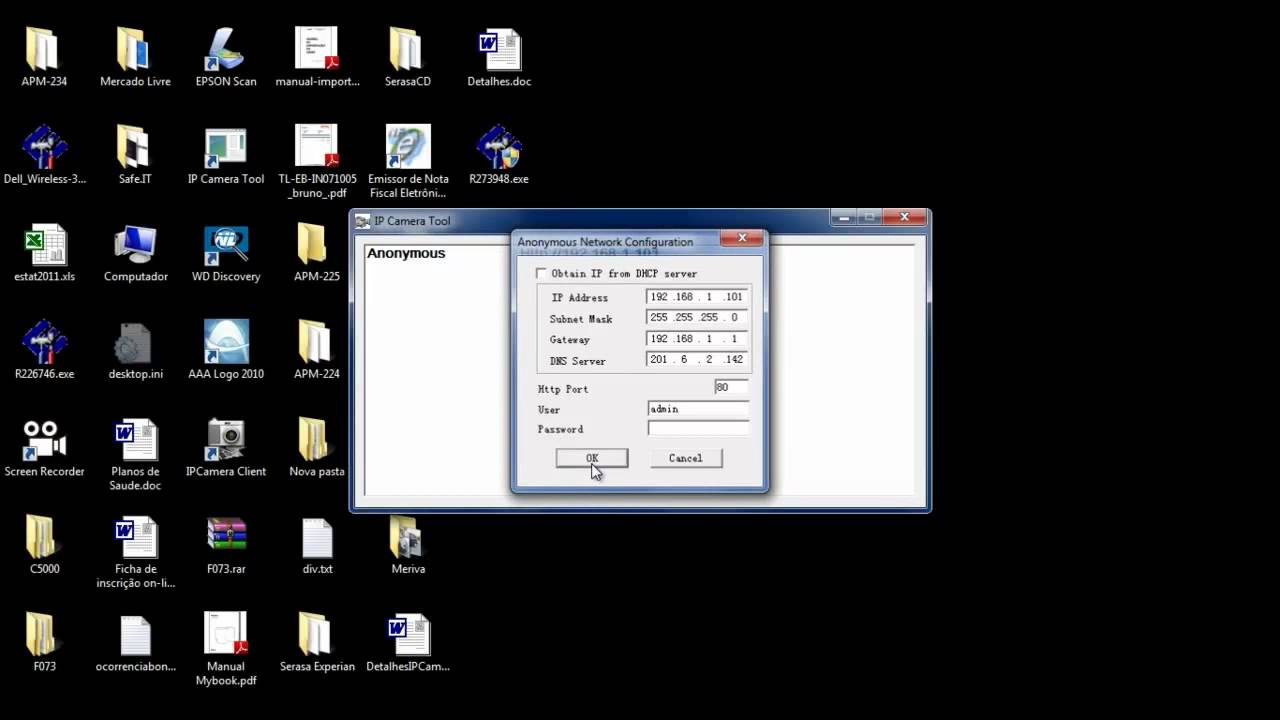Open the F073.rar archive icon
The image size is (1280, 720).
click(x=226, y=537)
